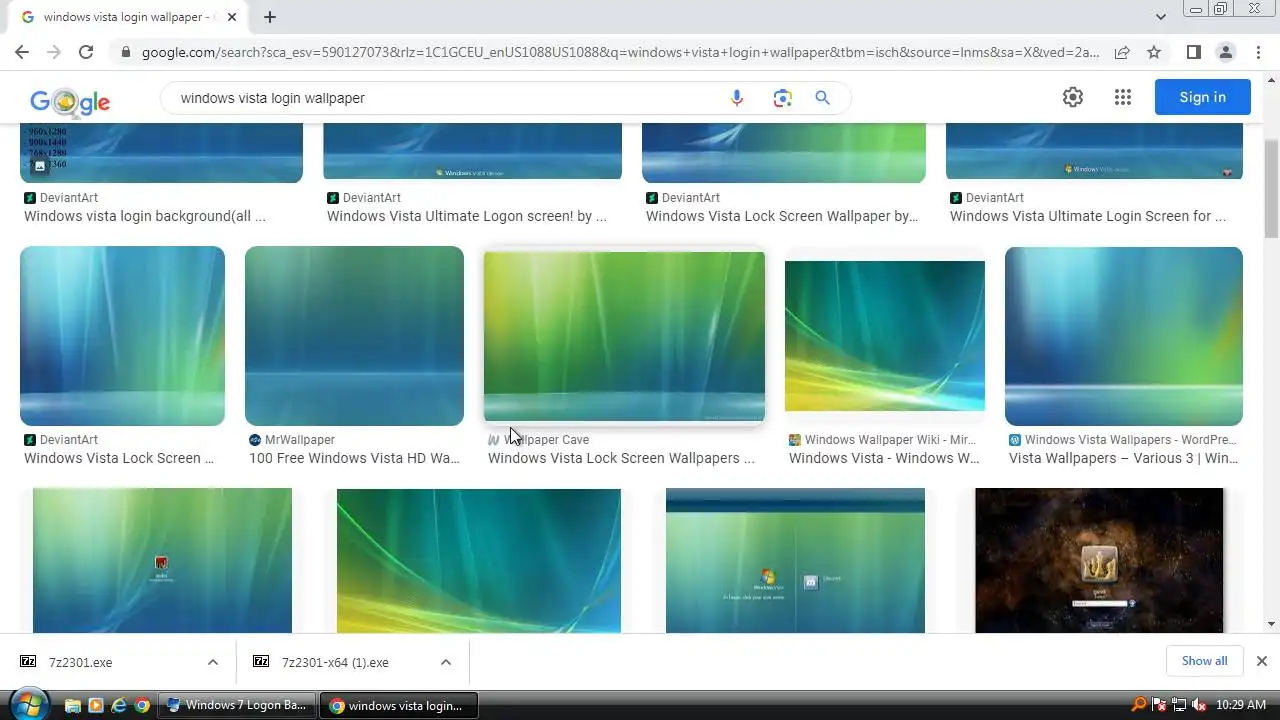Close the current browser tab

click(x=232, y=17)
